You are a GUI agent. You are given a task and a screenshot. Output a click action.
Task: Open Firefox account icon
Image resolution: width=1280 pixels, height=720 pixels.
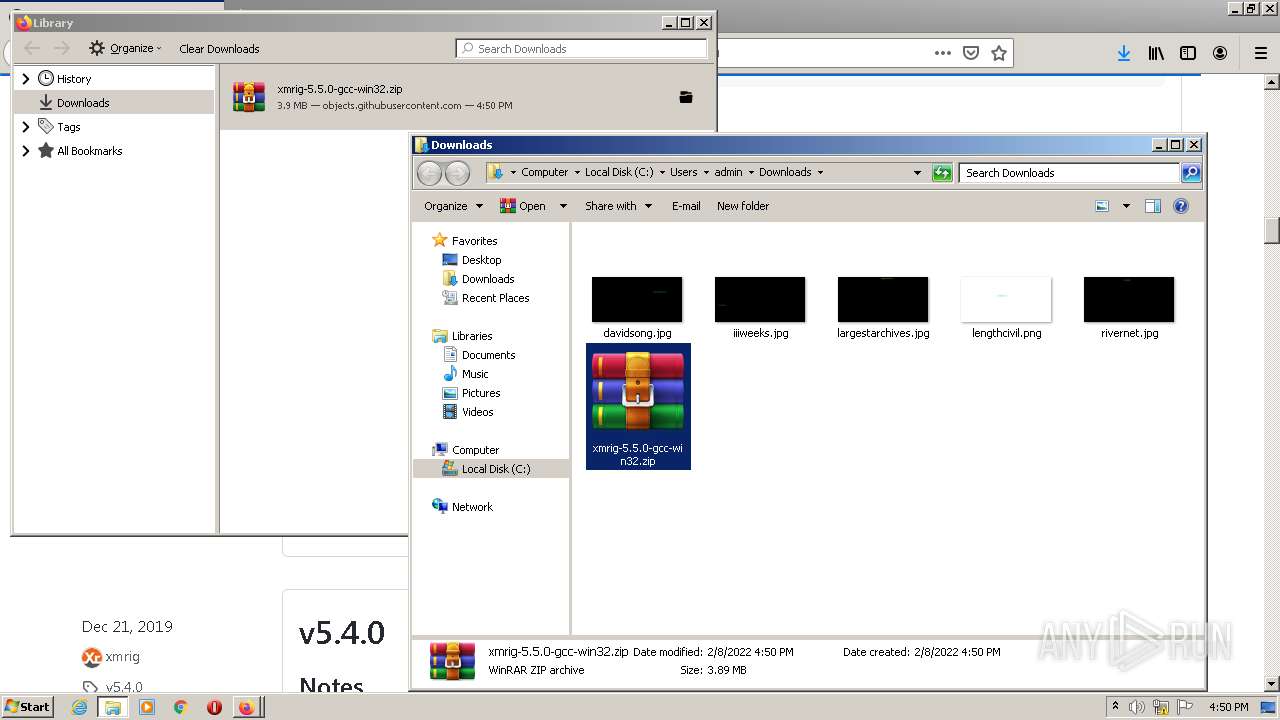point(1220,54)
